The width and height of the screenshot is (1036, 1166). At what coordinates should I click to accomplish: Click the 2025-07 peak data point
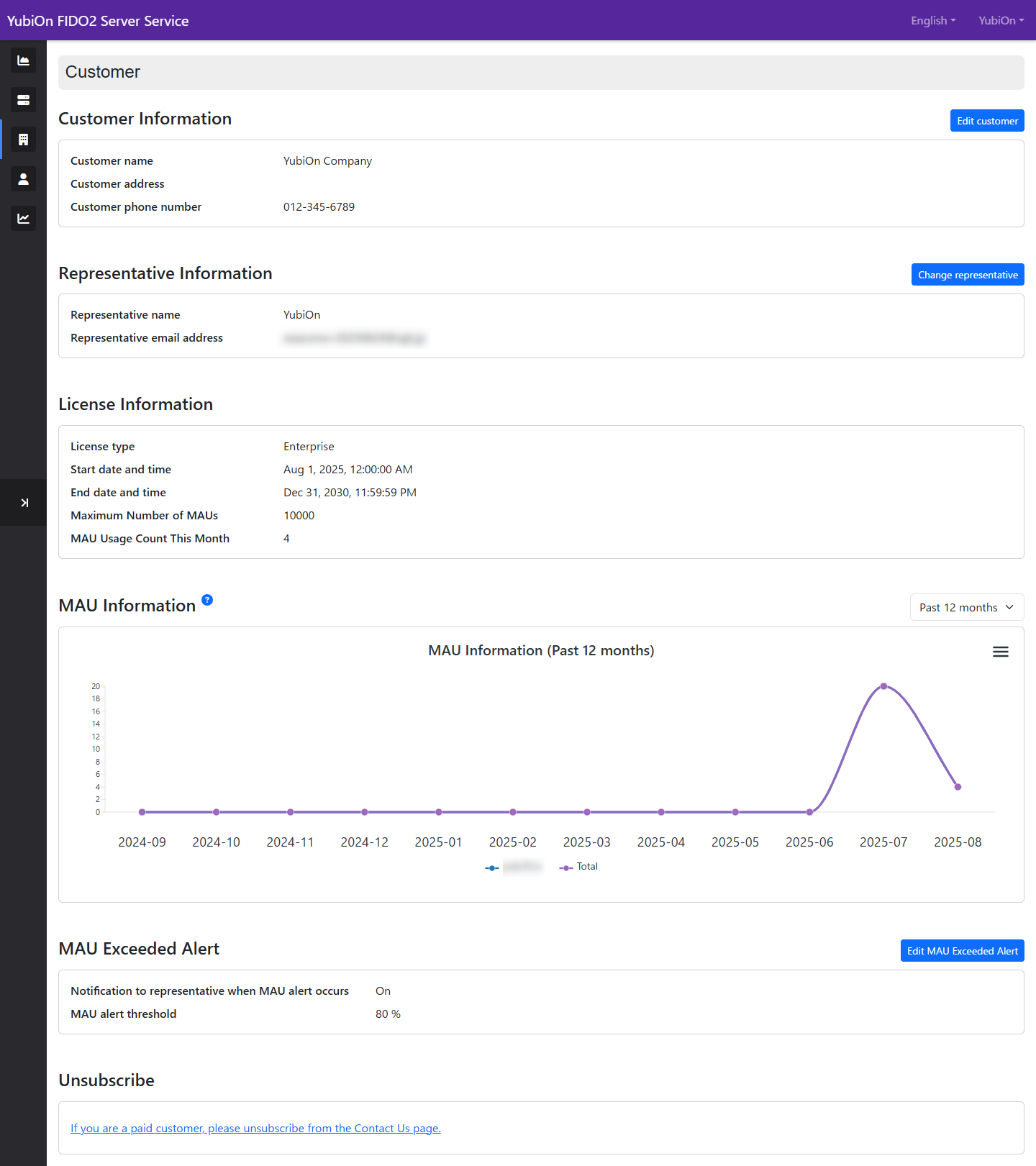pyautogui.click(x=883, y=686)
